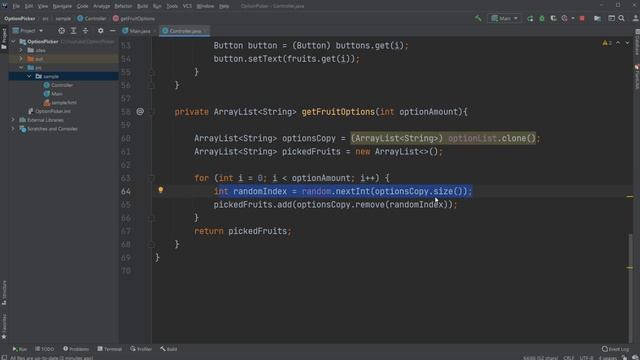Expand External Libraries node
The height and width of the screenshot is (360, 640).
13,120
